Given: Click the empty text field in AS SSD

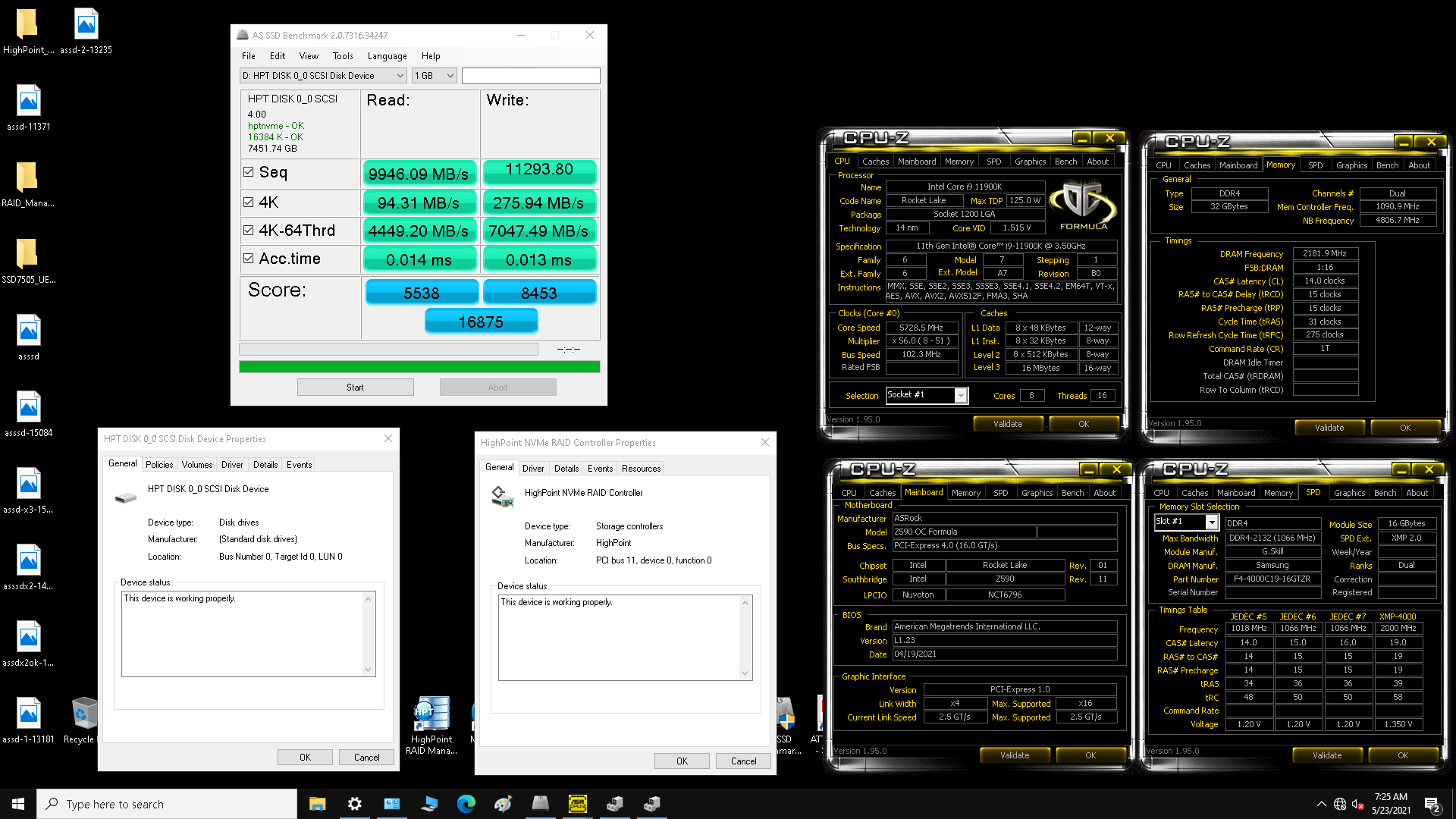Looking at the screenshot, I should click(x=531, y=76).
